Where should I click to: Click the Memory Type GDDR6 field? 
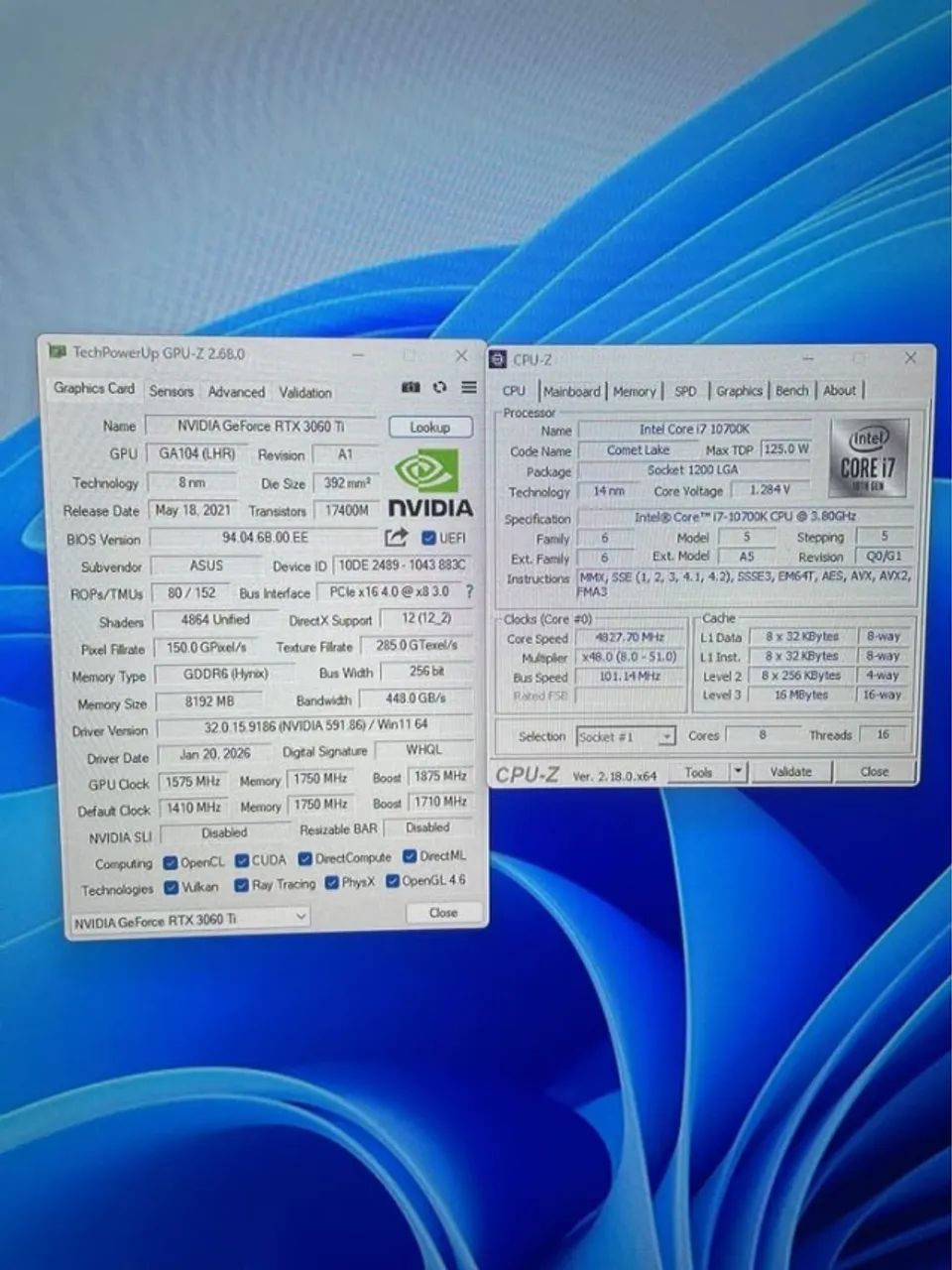point(225,674)
